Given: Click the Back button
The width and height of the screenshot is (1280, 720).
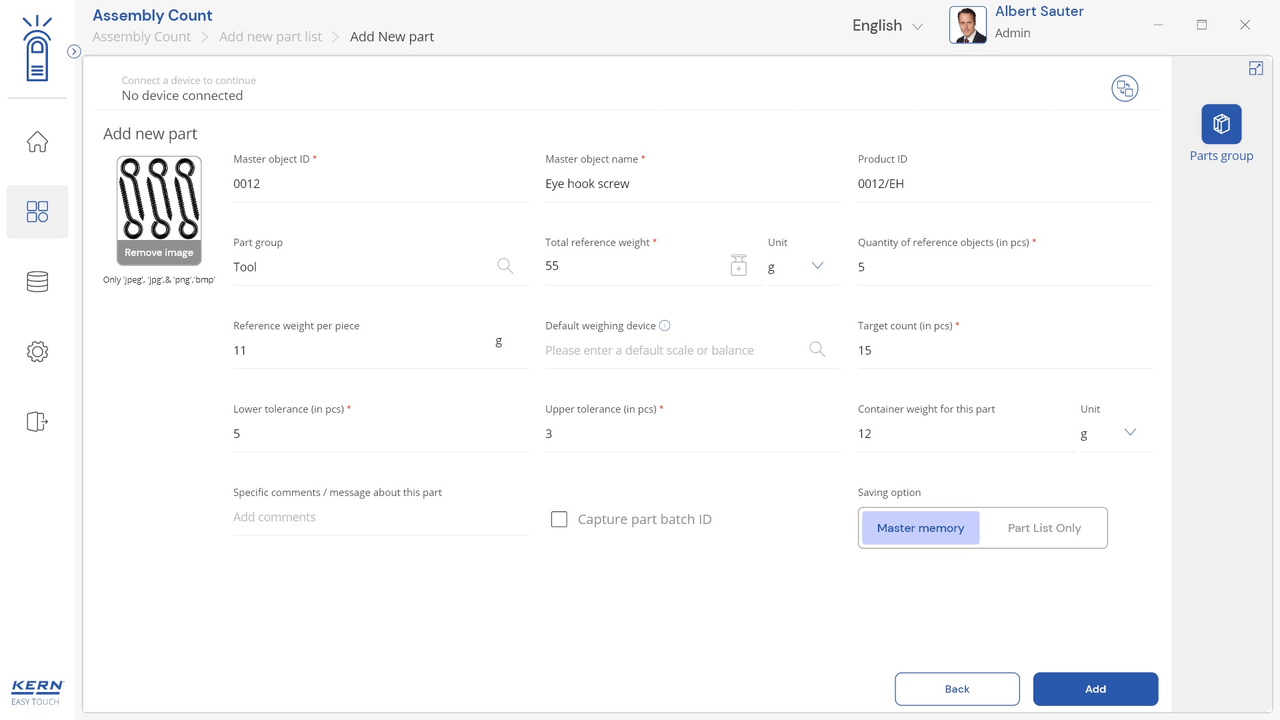Looking at the screenshot, I should (x=957, y=689).
